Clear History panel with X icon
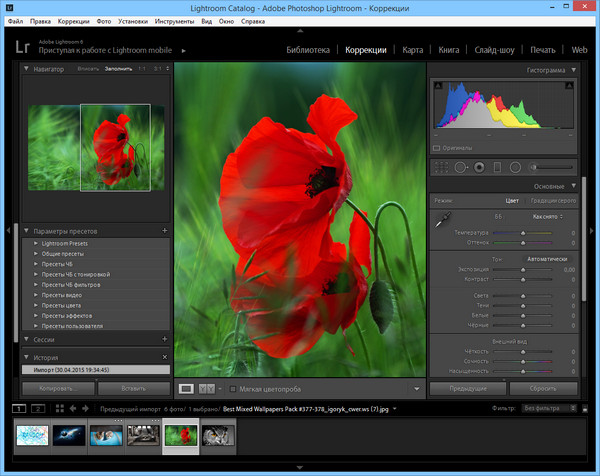Image resolution: width=600 pixels, height=476 pixels. tap(164, 357)
